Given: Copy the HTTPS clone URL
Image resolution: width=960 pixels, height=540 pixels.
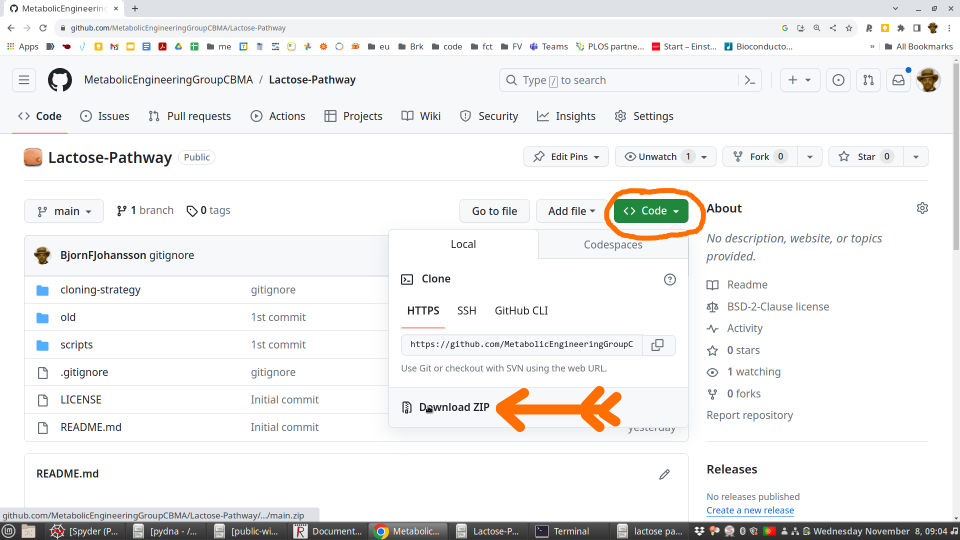Looking at the screenshot, I should click(x=657, y=345).
